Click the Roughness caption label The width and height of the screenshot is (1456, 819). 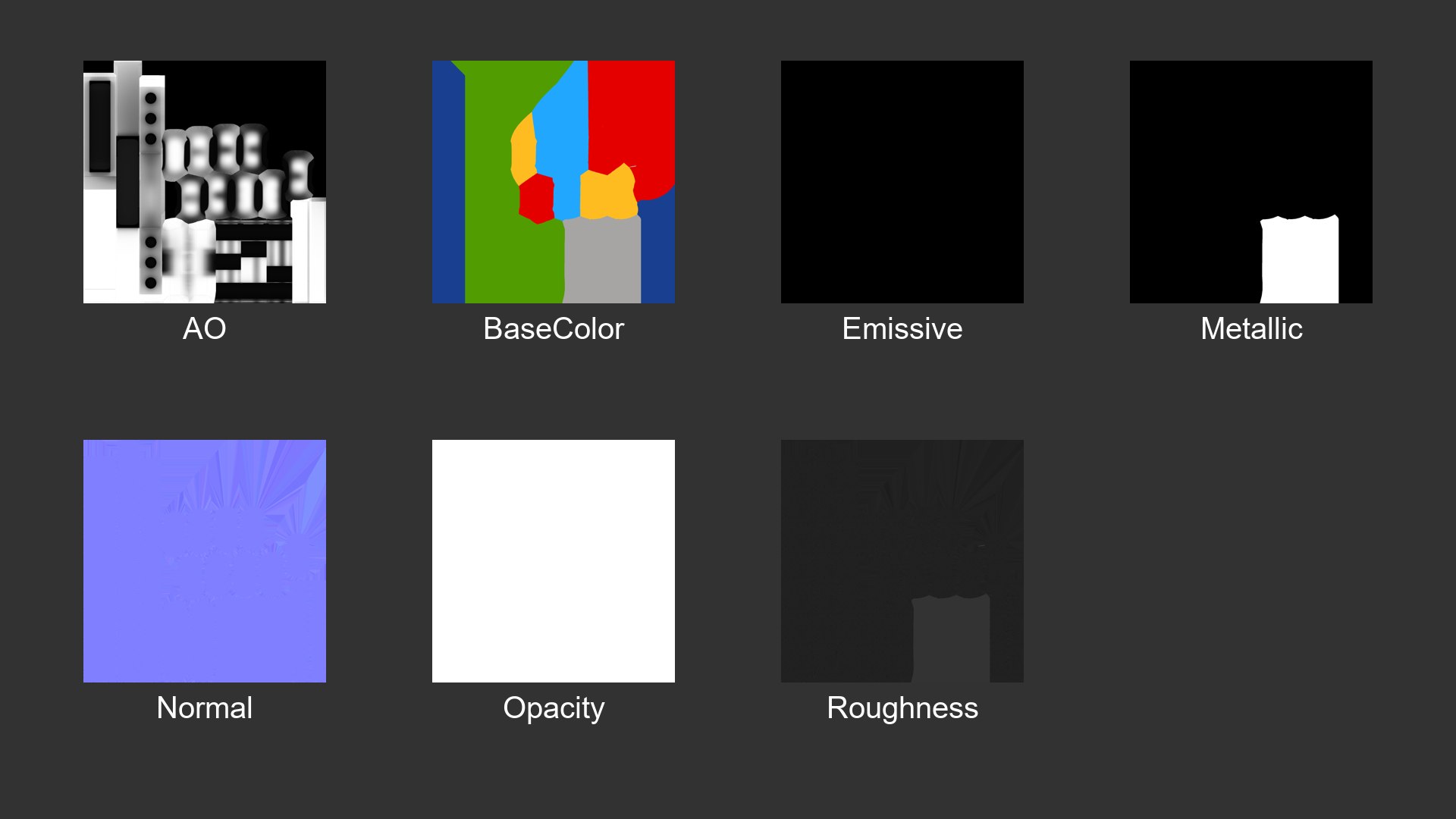(902, 708)
